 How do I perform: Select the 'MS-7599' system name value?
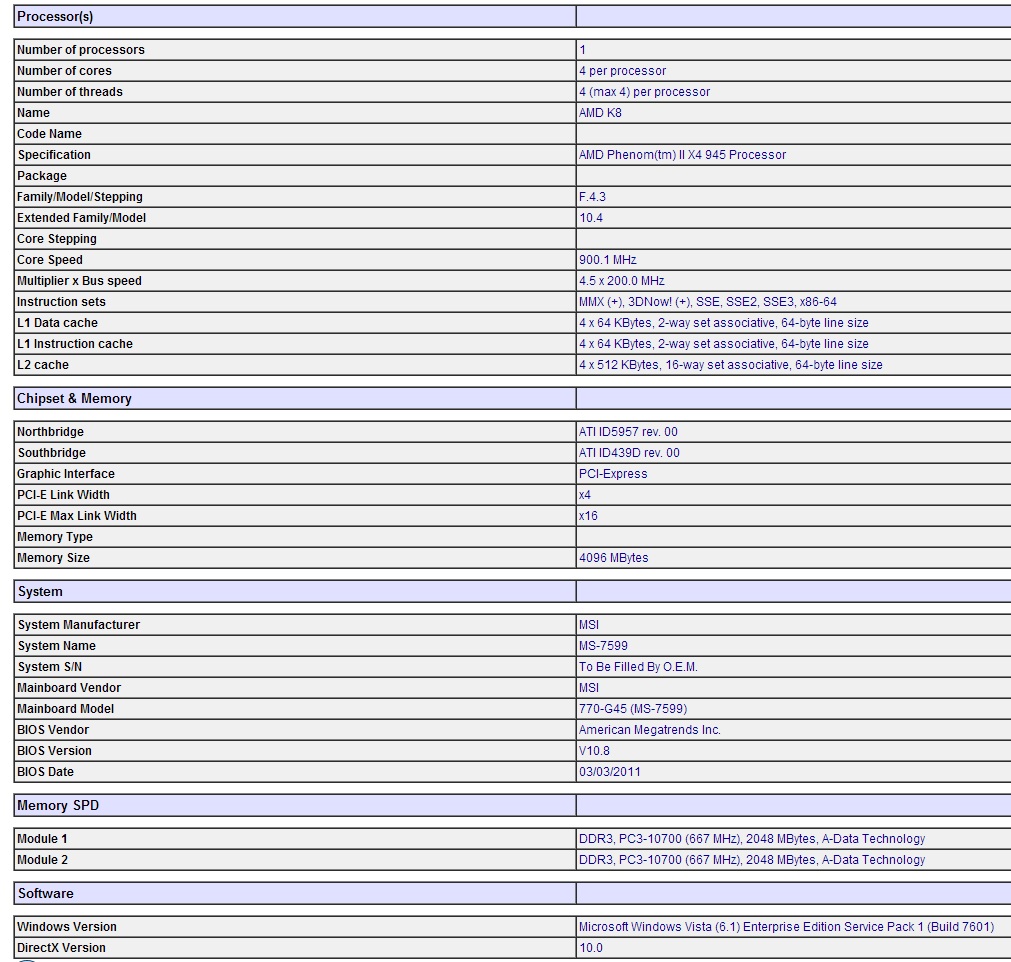603,646
